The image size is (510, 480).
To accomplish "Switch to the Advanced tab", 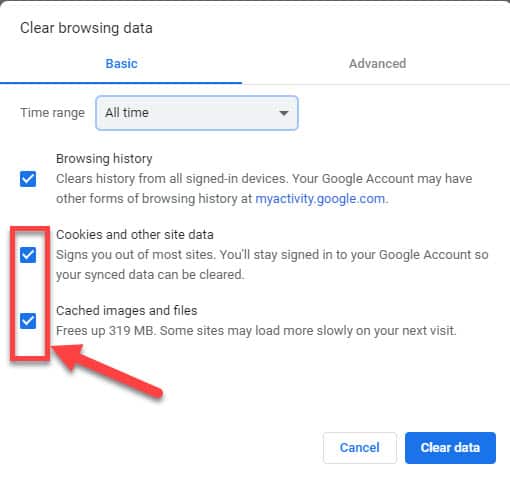I will (377, 63).
